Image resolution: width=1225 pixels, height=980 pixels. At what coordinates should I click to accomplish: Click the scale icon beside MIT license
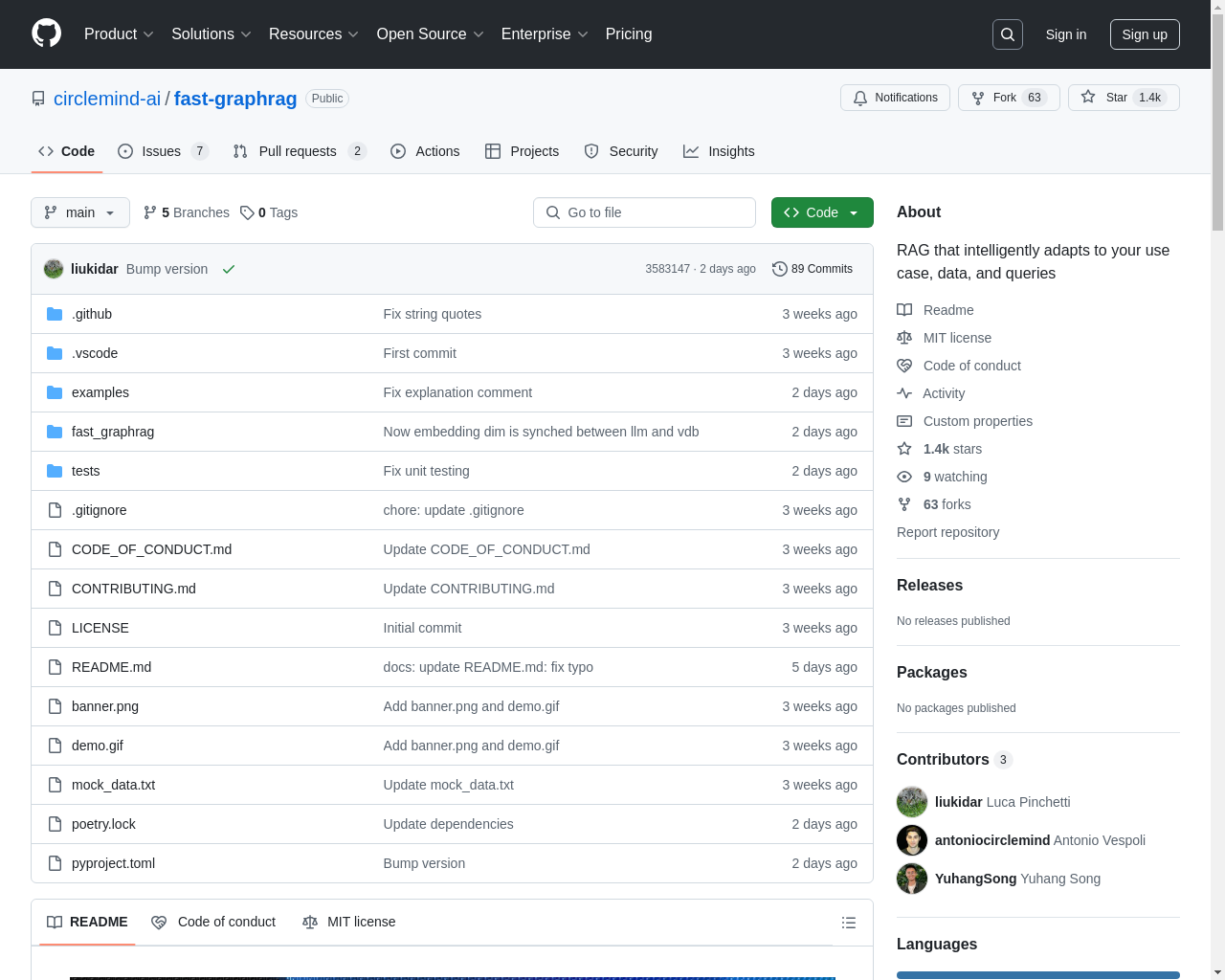pos(904,338)
